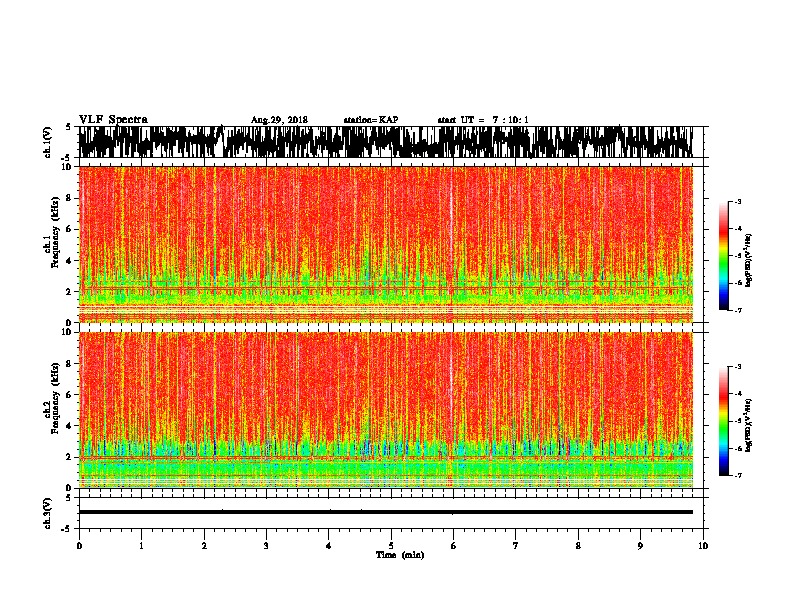Click the 4 kHz tick on ch.2 spectrogram

[70, 426]
